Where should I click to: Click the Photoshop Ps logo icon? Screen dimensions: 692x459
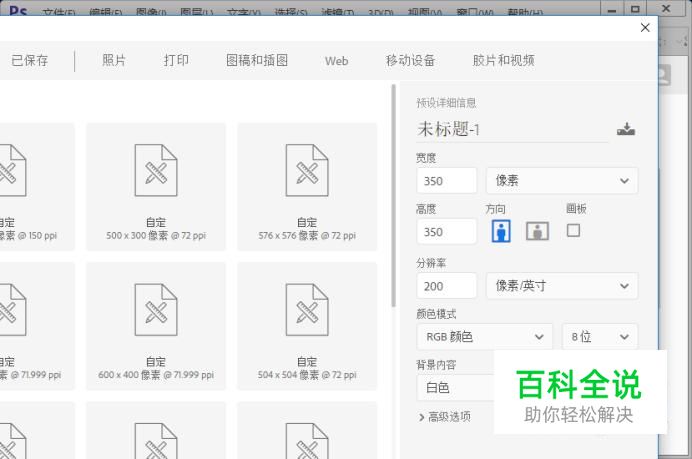(x=18, y=10)
